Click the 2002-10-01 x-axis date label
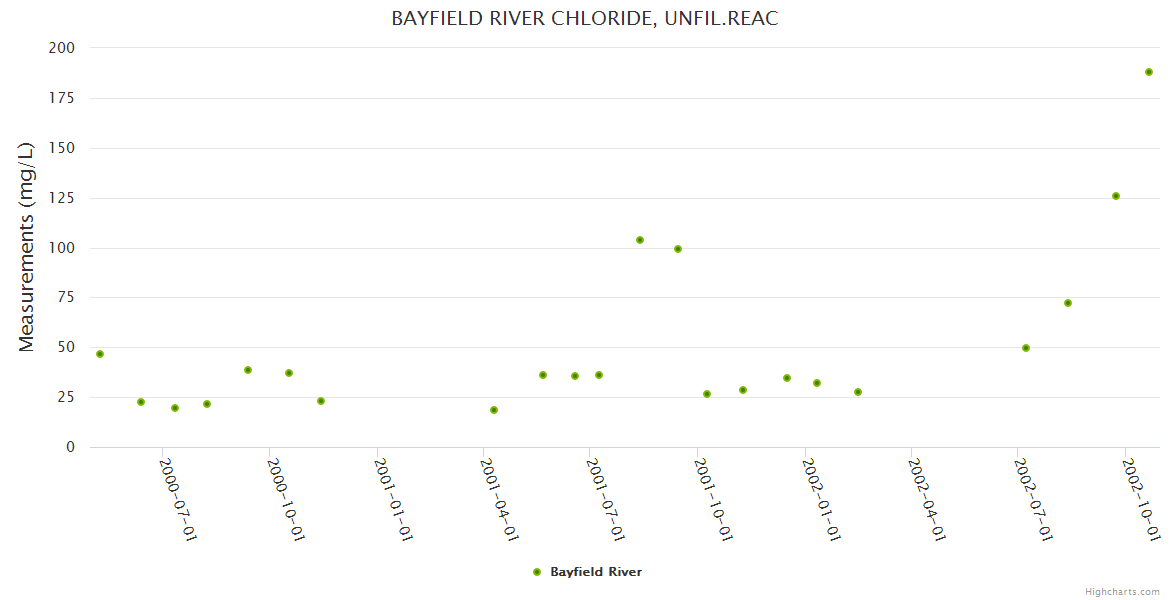The image size is (1170, 600). pyautogui.click(x=1141, y=499)
